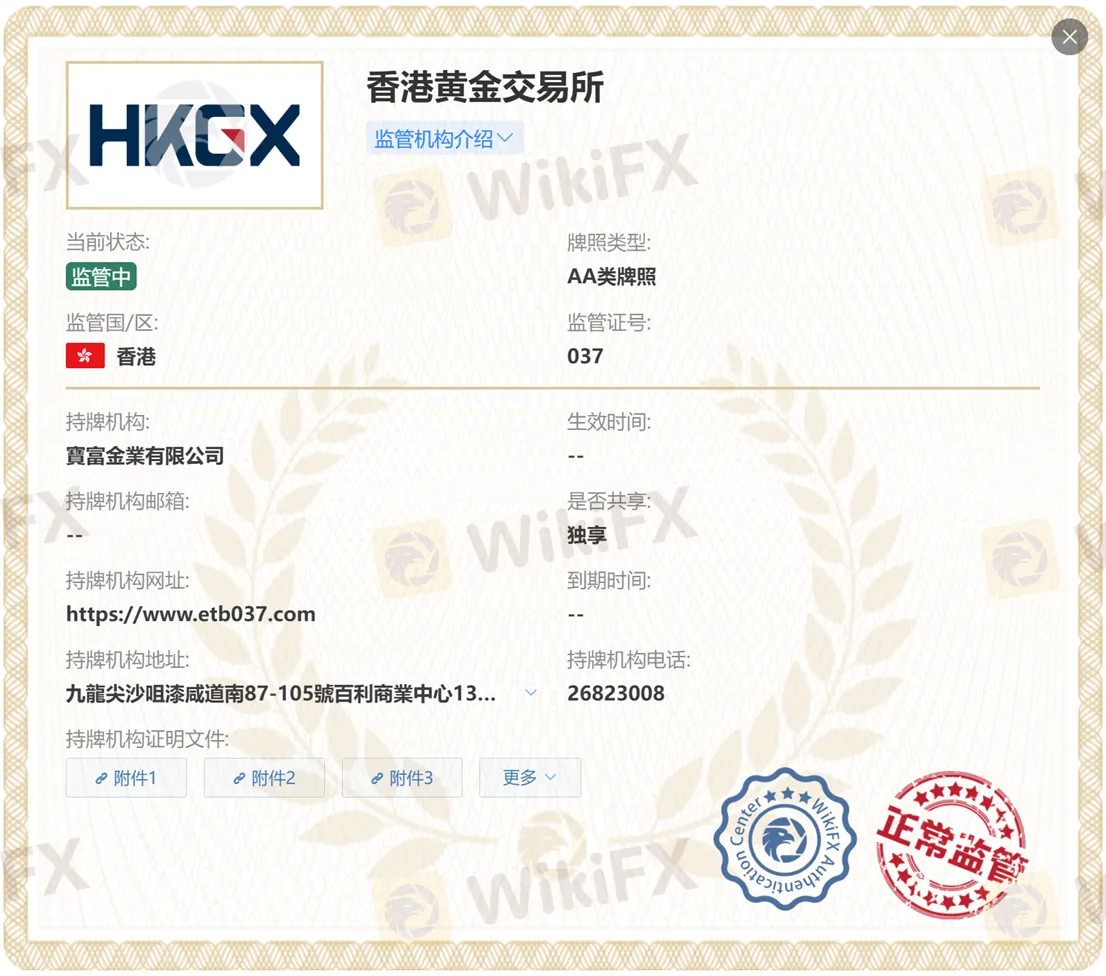Click the phone number 26823008
Image resolution: width=1106 pixels, height=976 pixels.
coord(616,693)
